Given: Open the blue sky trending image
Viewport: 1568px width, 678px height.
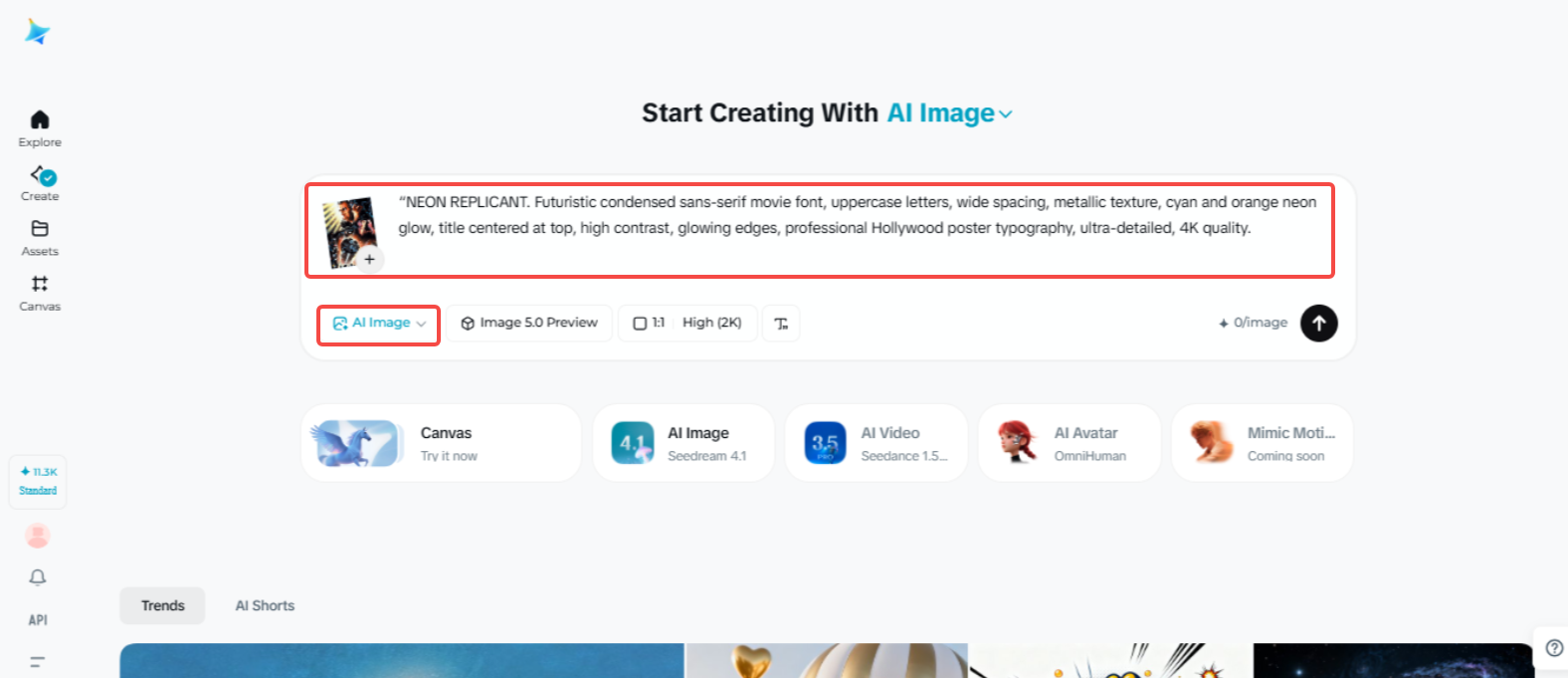Looking at the screenshot, I should tap(402, 661).
